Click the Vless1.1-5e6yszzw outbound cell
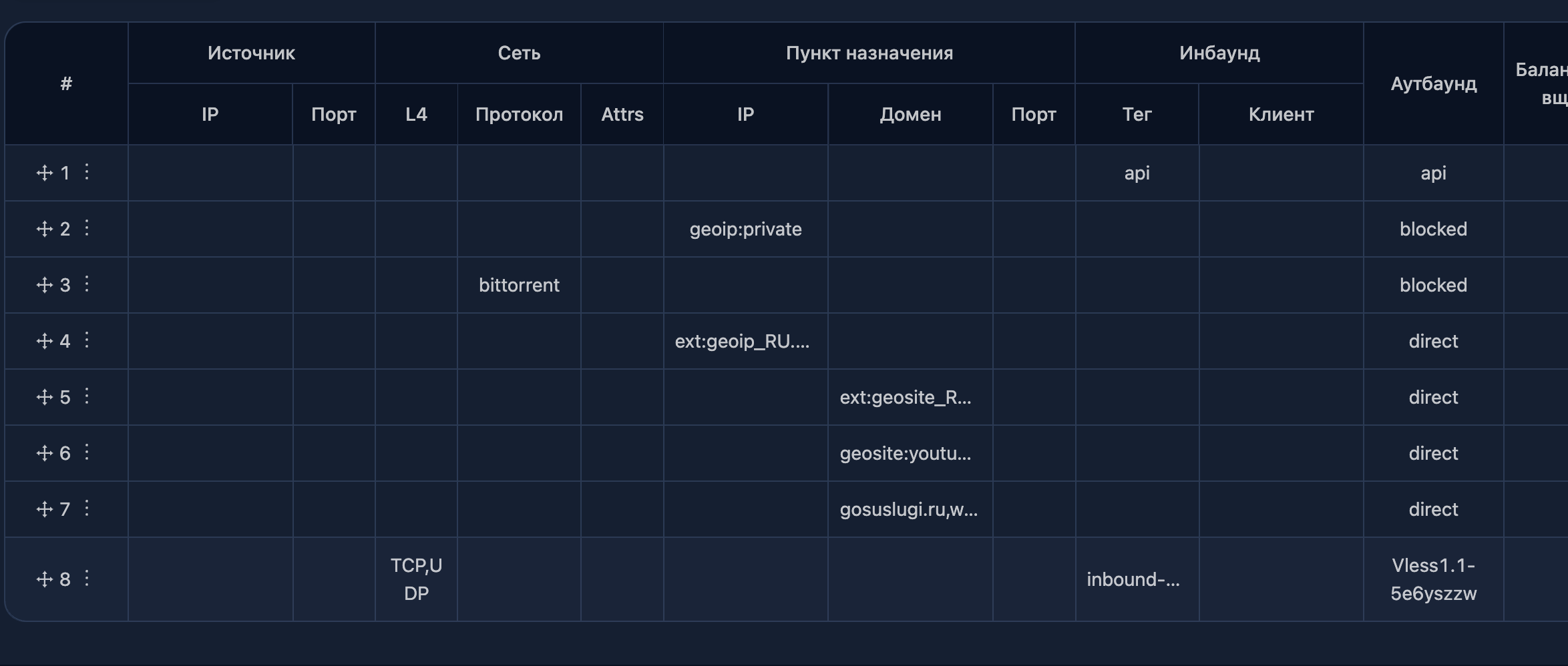The height and width of the screenshot is (666, 1568). click(1433, 579)
